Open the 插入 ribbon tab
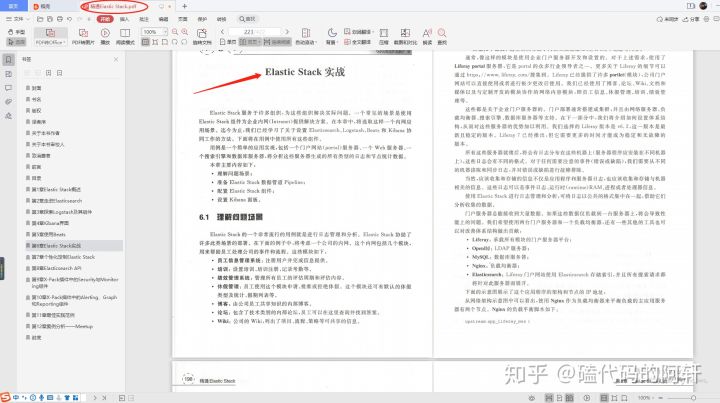720x403 pixels. 124,19
